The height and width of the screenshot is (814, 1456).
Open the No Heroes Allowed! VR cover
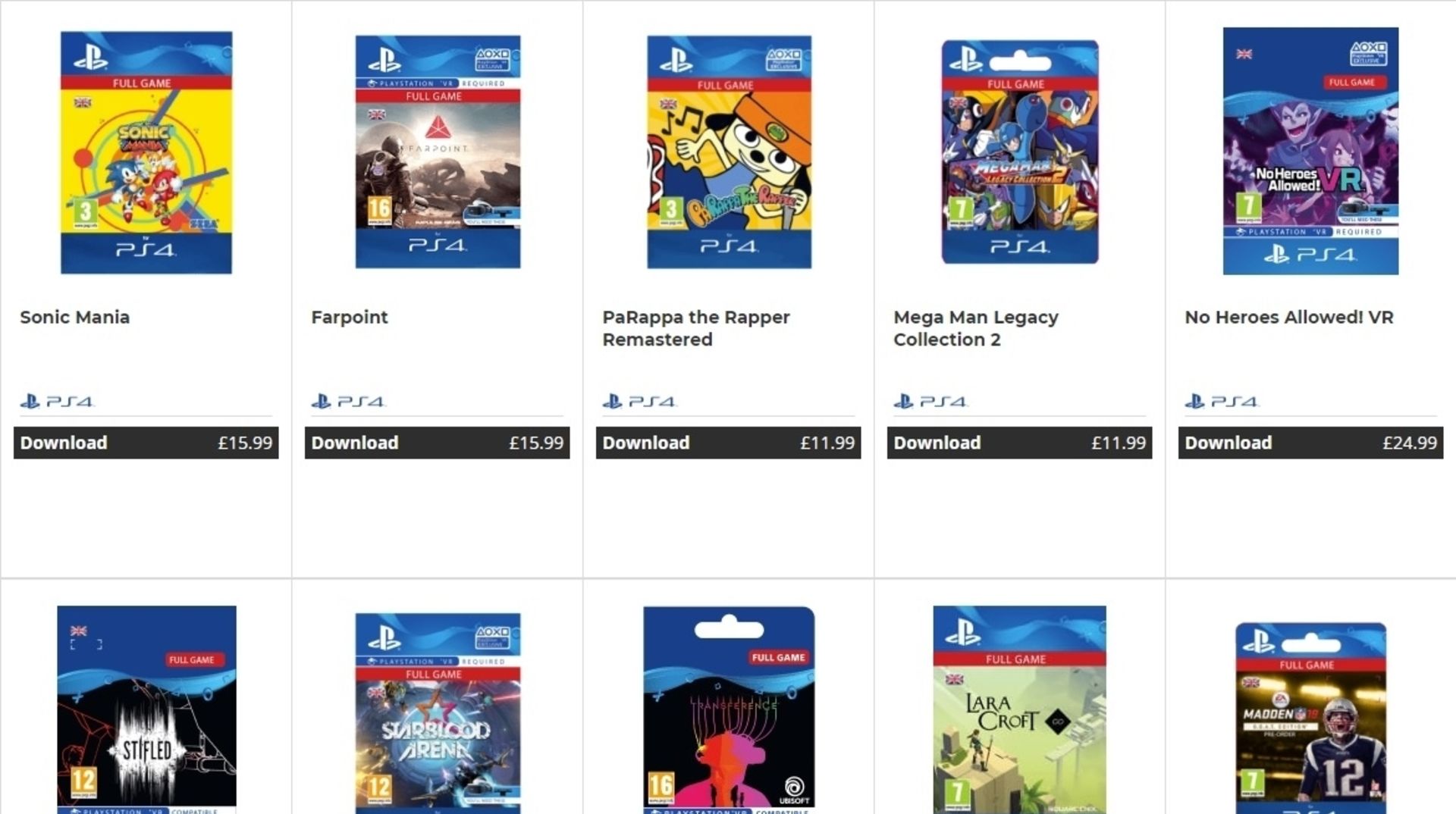(x=1310, y=151)
